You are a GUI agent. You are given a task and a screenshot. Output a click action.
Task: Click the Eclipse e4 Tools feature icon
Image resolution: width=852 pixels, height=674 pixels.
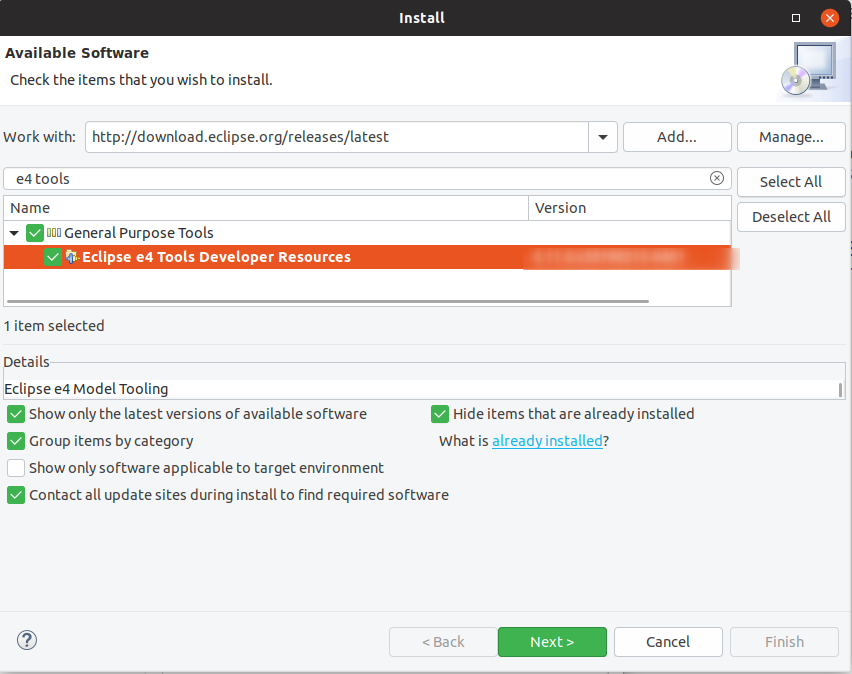point(72,257)
